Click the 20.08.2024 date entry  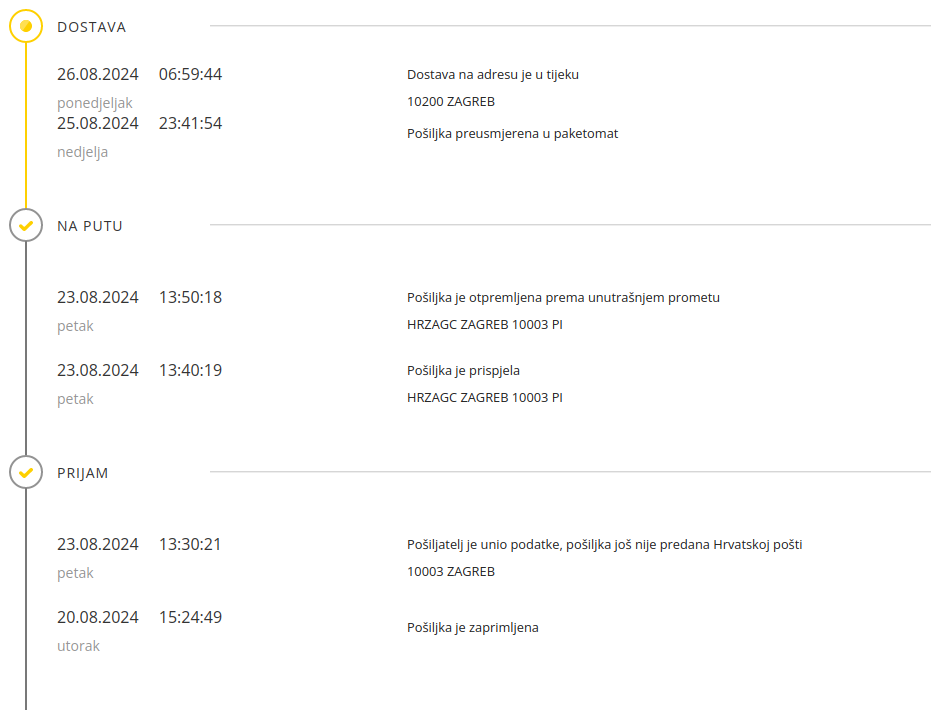[98, 617]
